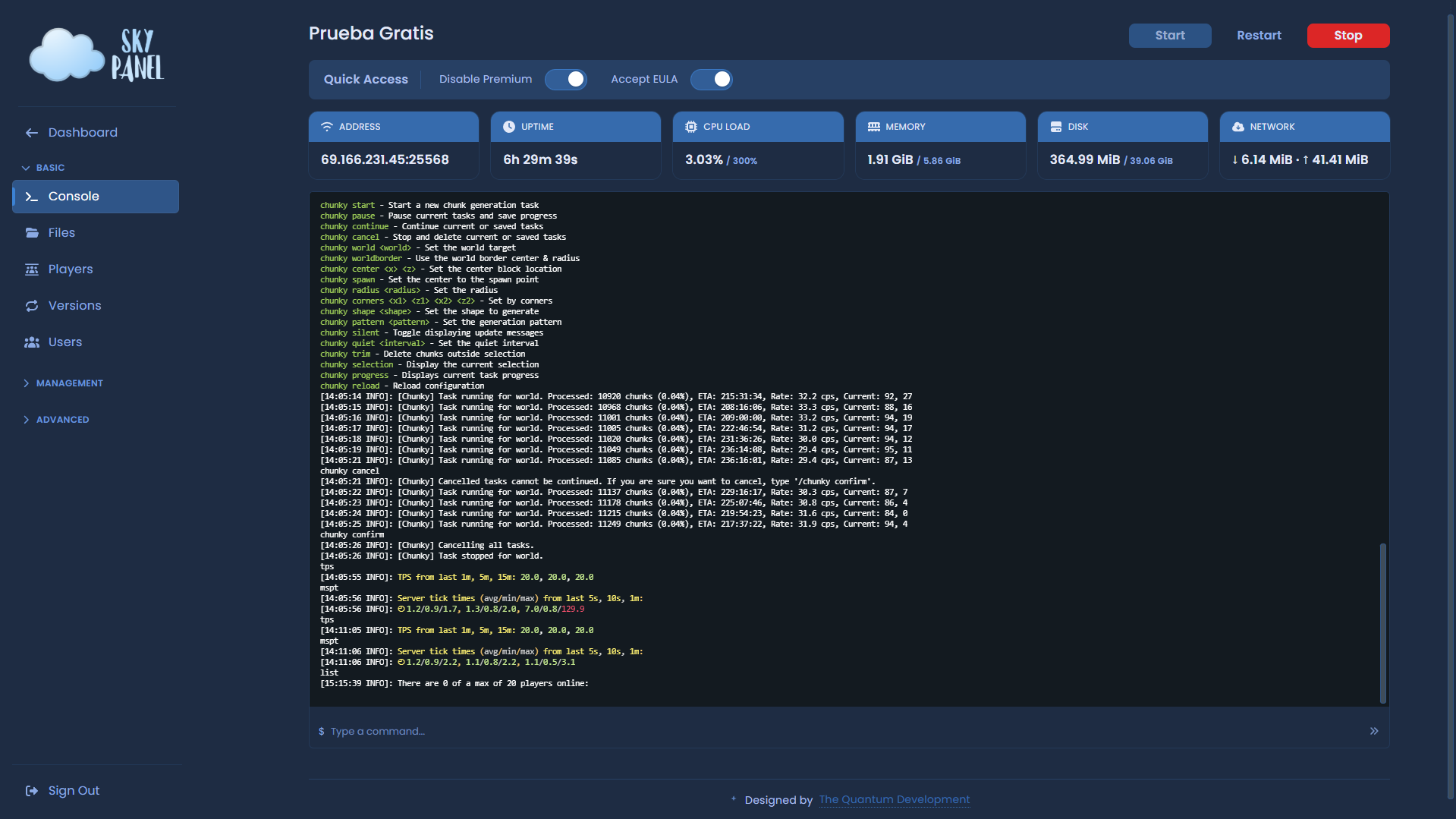Image resolution: width=1456 pixels, height=819 pixels.
Task: Click the Sign Out icon
Action: click(x=32, y=791)
